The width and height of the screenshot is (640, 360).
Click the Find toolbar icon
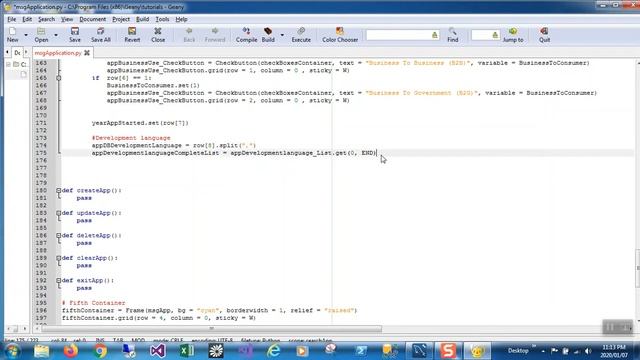[x=452, y=35]
